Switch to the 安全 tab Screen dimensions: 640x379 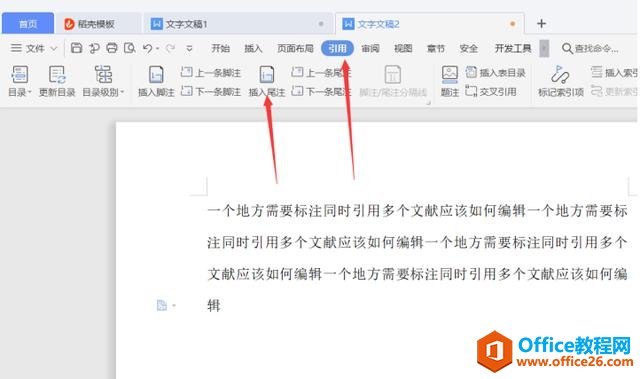469,49
